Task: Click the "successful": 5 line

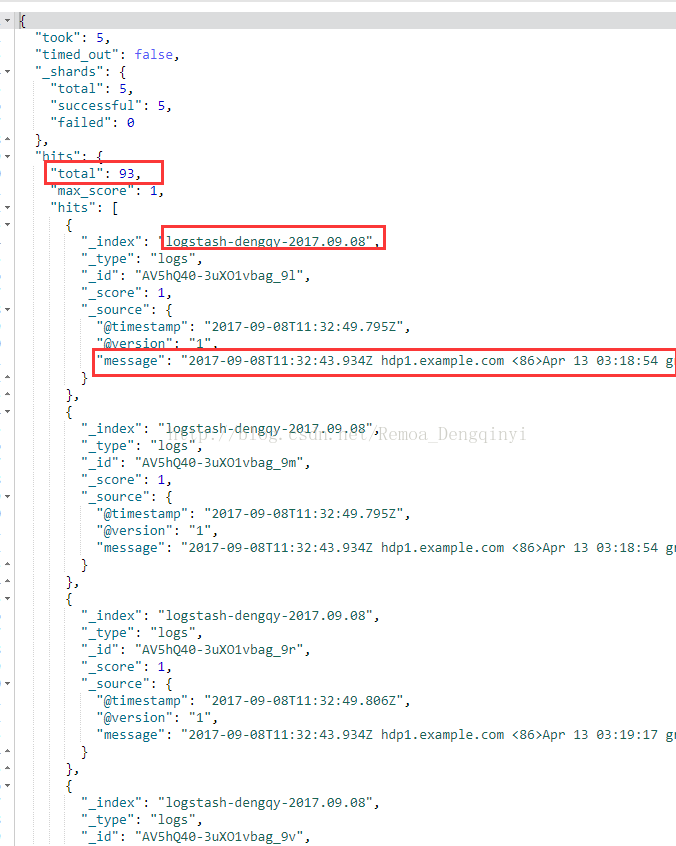Action: (x=111, y=106)
